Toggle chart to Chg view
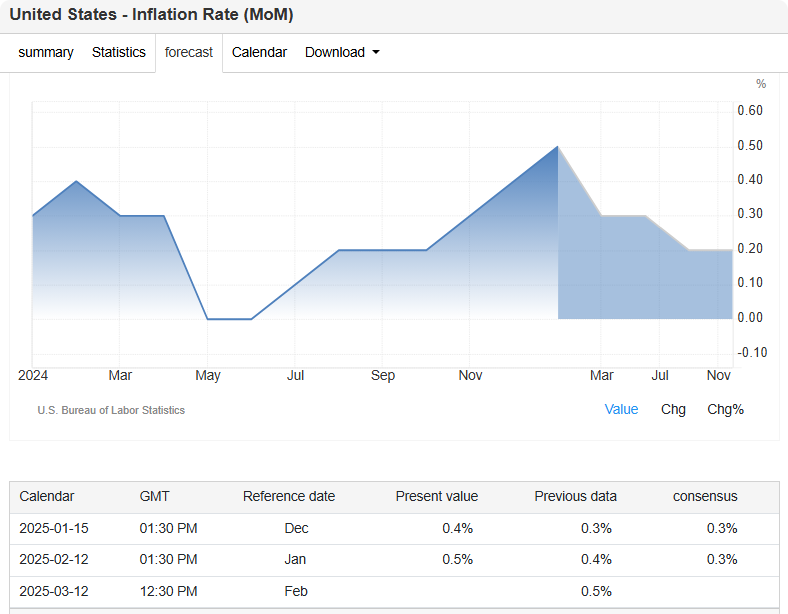788x614 pixels. click(673, 409)
